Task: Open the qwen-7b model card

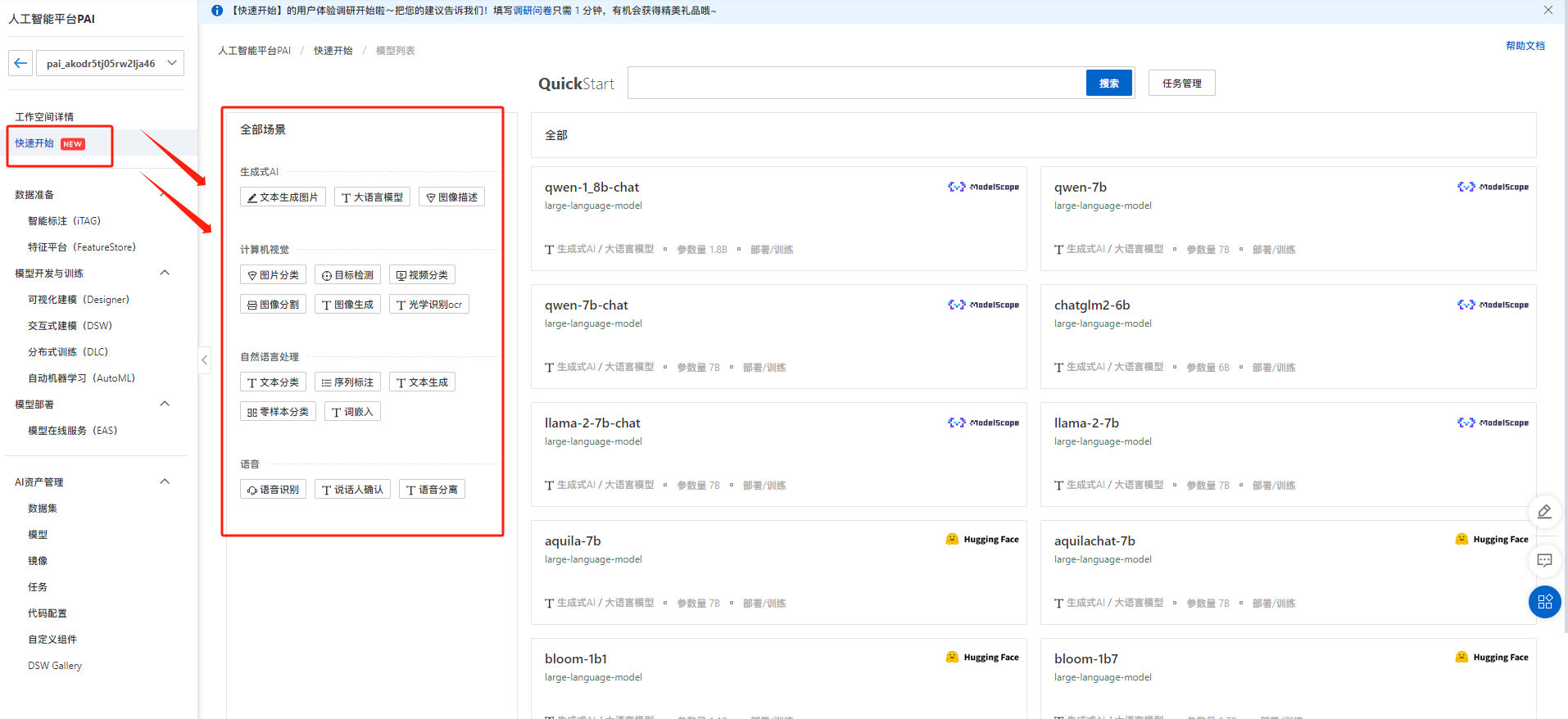Action: click(1288, 219)
